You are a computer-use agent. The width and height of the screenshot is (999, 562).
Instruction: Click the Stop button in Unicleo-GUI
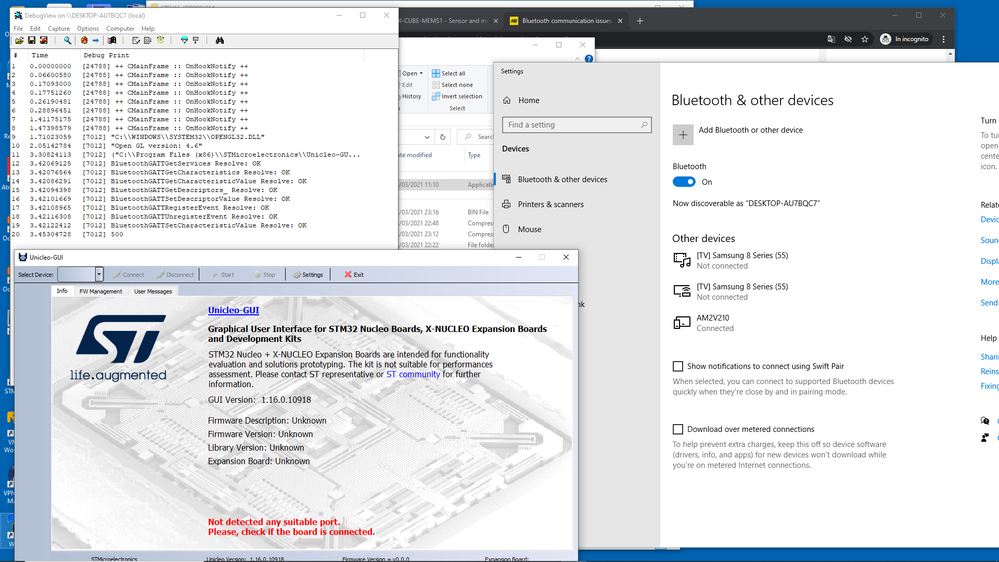click(x=265, y=275)
